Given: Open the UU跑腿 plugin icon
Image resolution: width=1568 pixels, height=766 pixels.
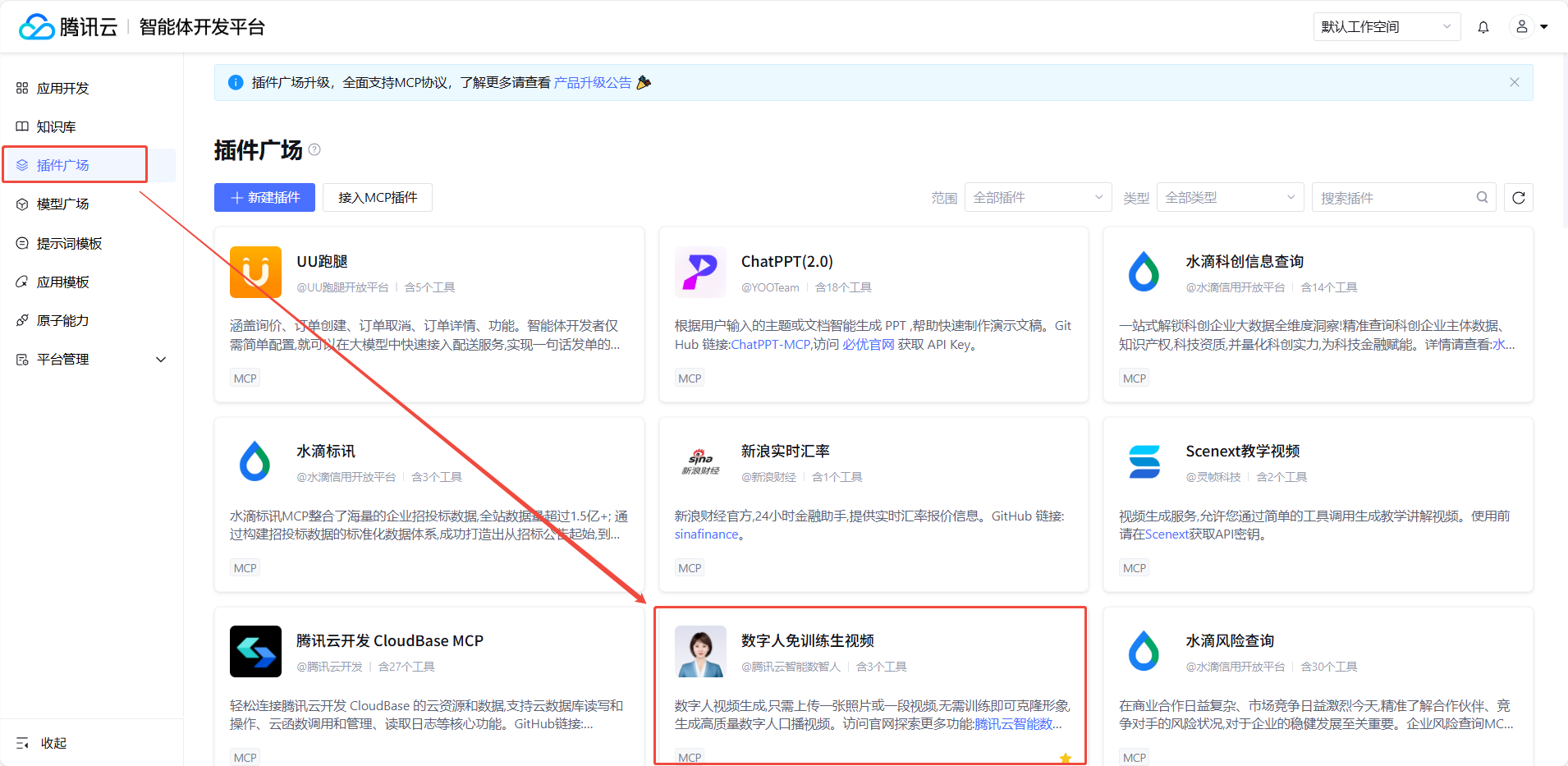Looking at the screenshot, I should coord(256,272).
